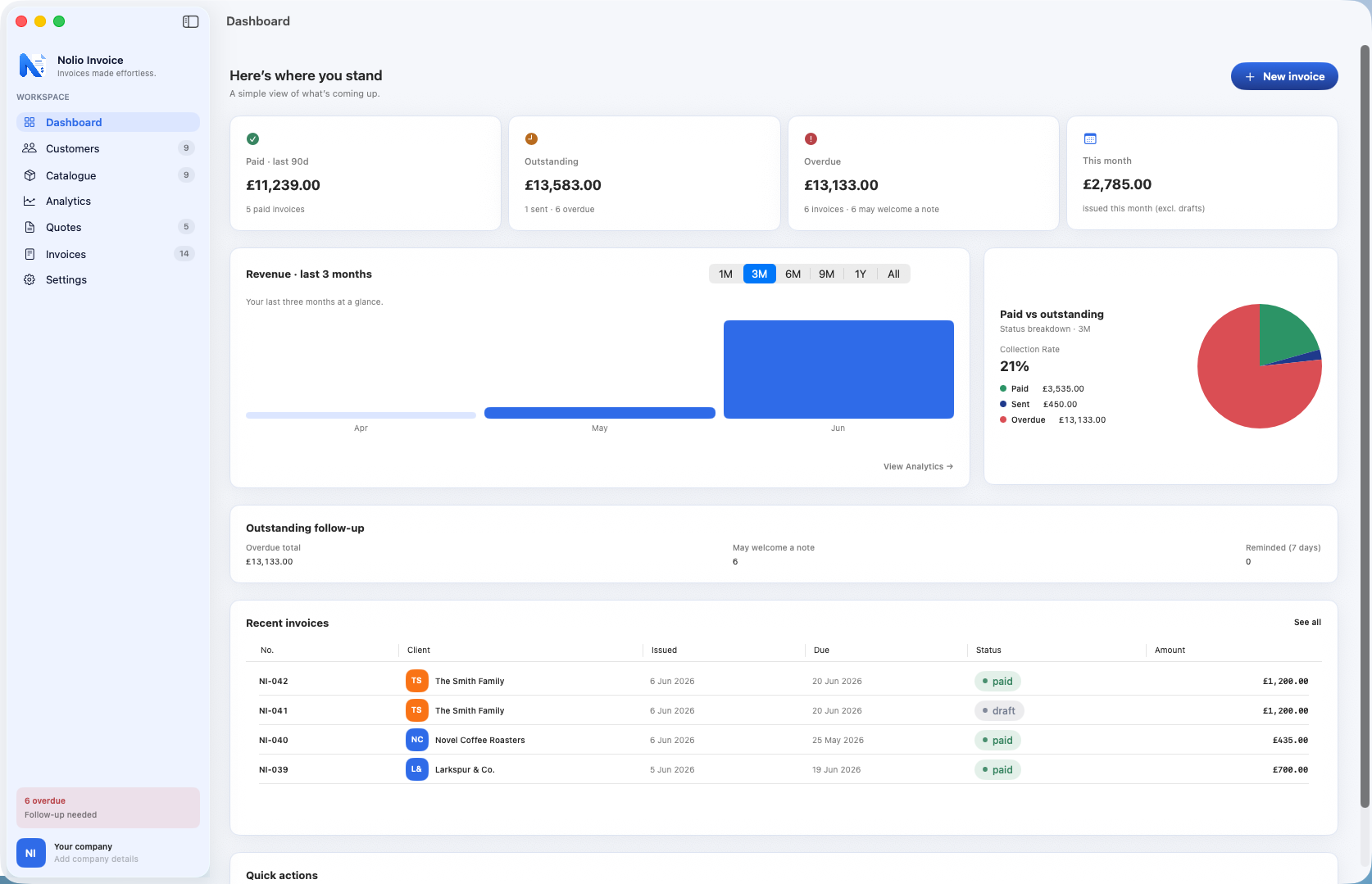Screen dimensions: 1372x884
Task: Select Dashboard in workspace menu
Action: coord(108,122)
